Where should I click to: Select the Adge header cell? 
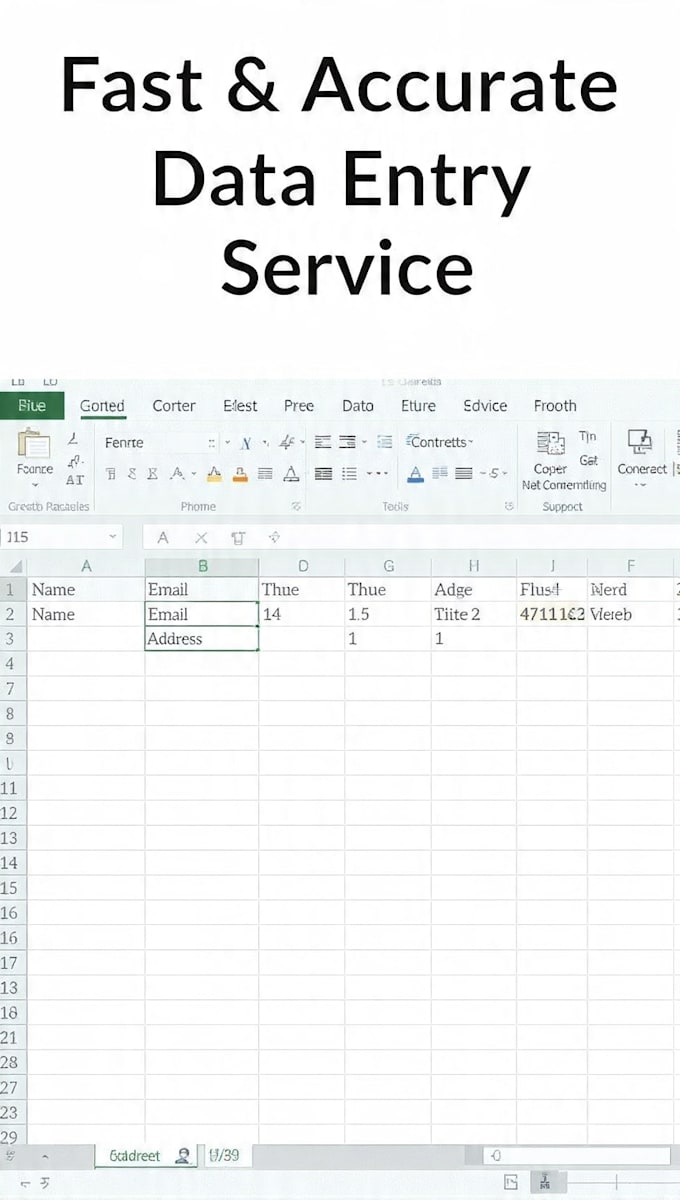[x=474, y=590]
